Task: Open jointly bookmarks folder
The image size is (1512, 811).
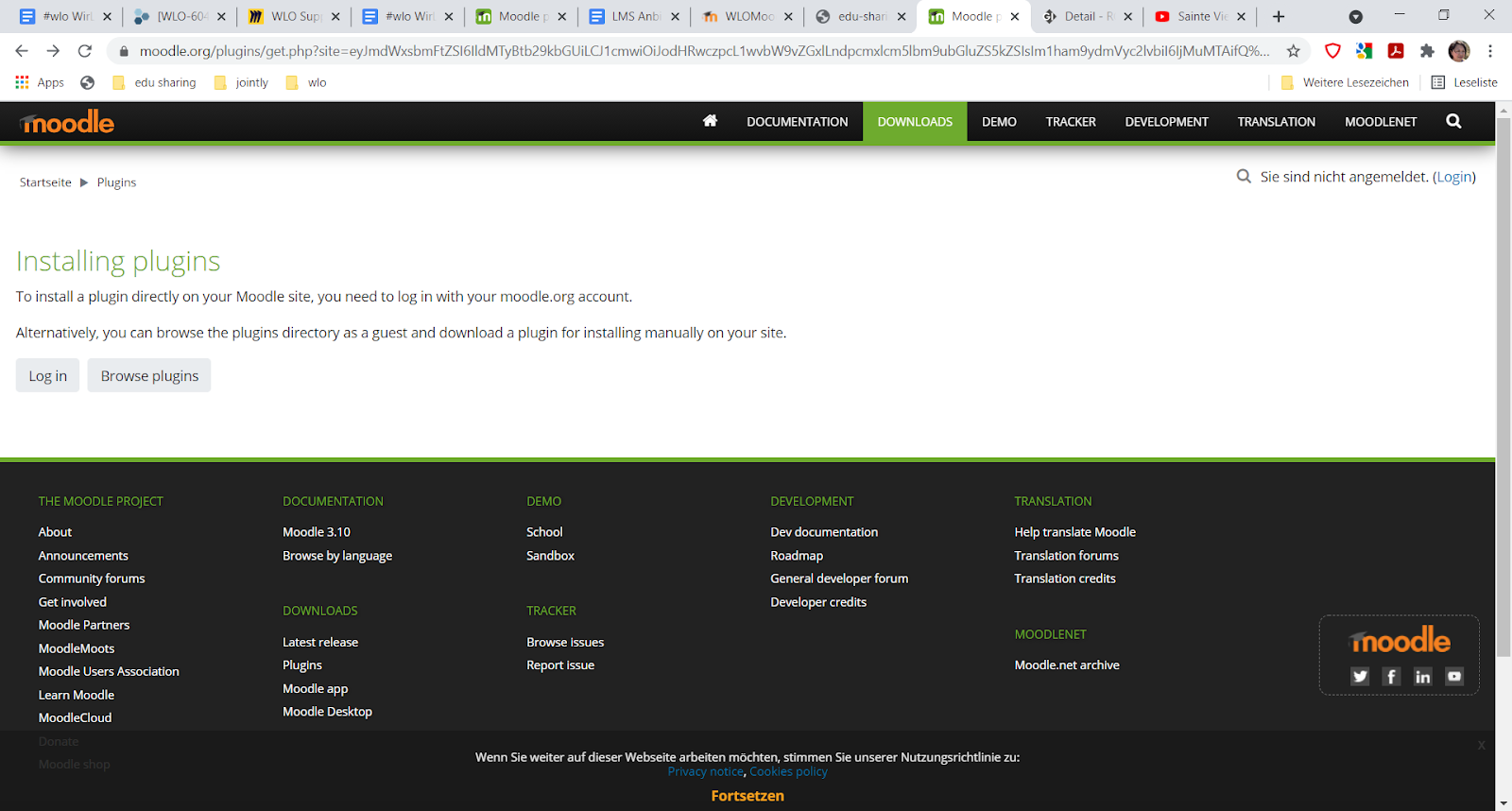Action: click(241, 82)
